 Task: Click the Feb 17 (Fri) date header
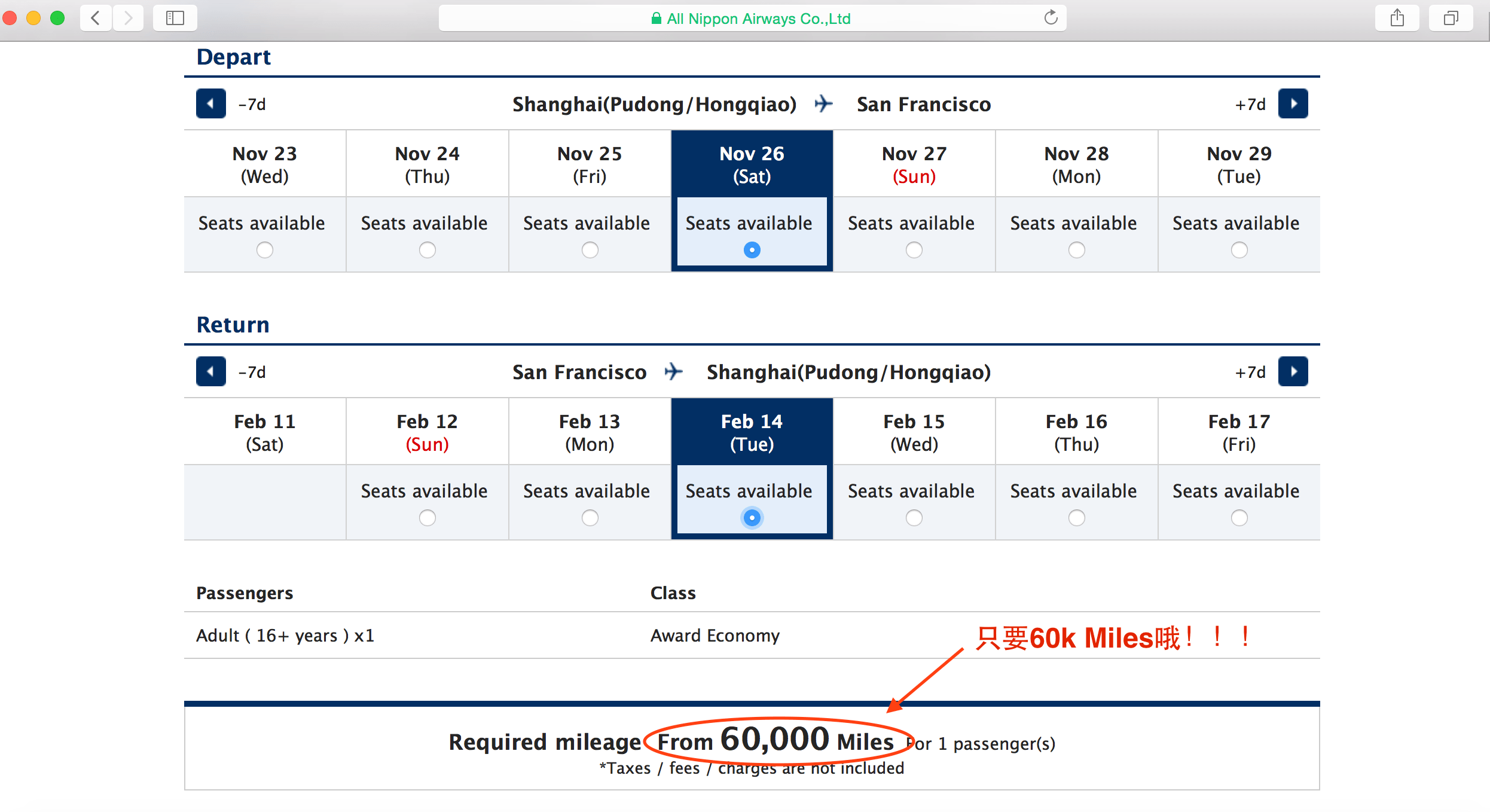click(1239, 432)
